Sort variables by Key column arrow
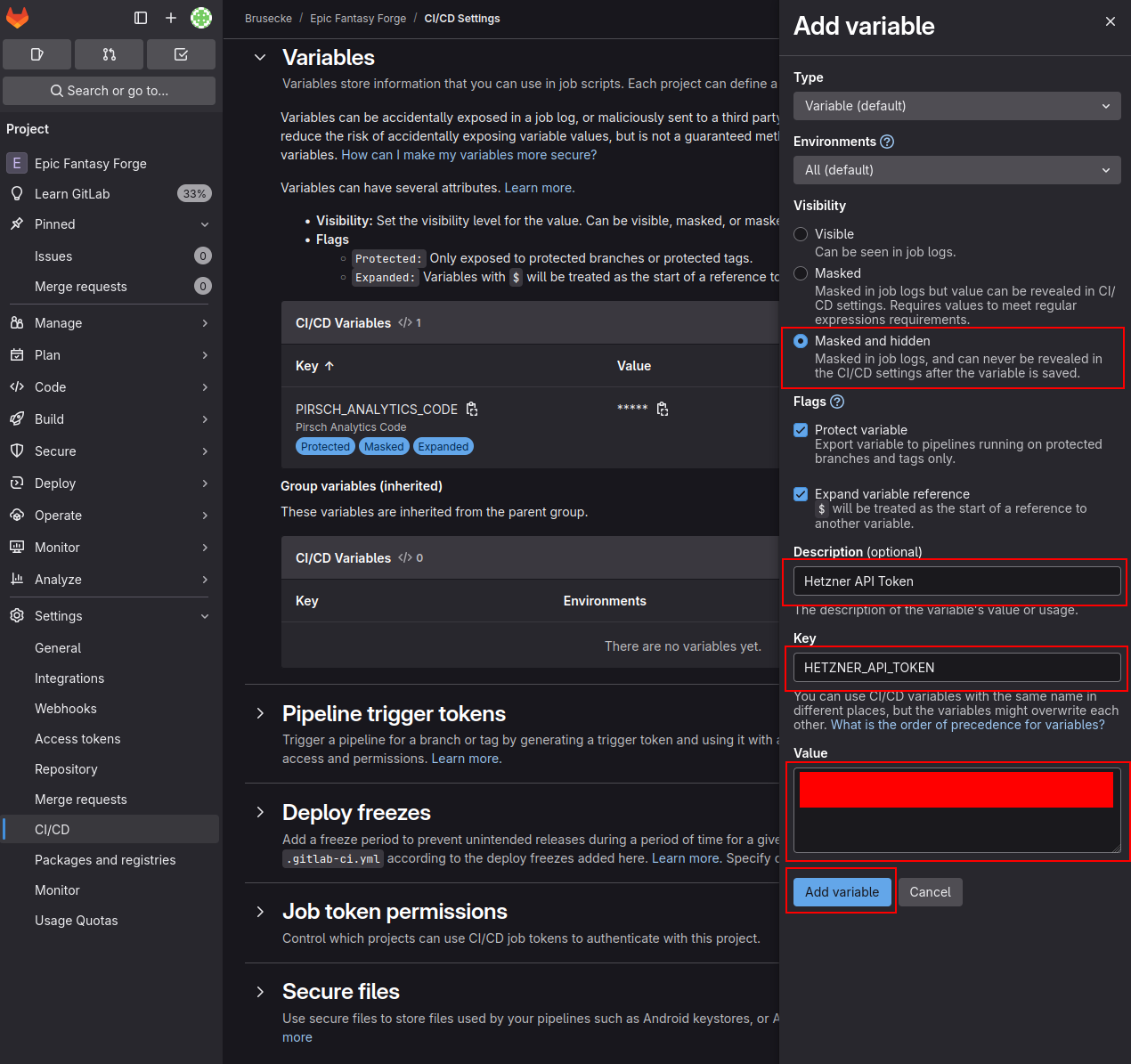1131x1064 pixels. (330, 366)
